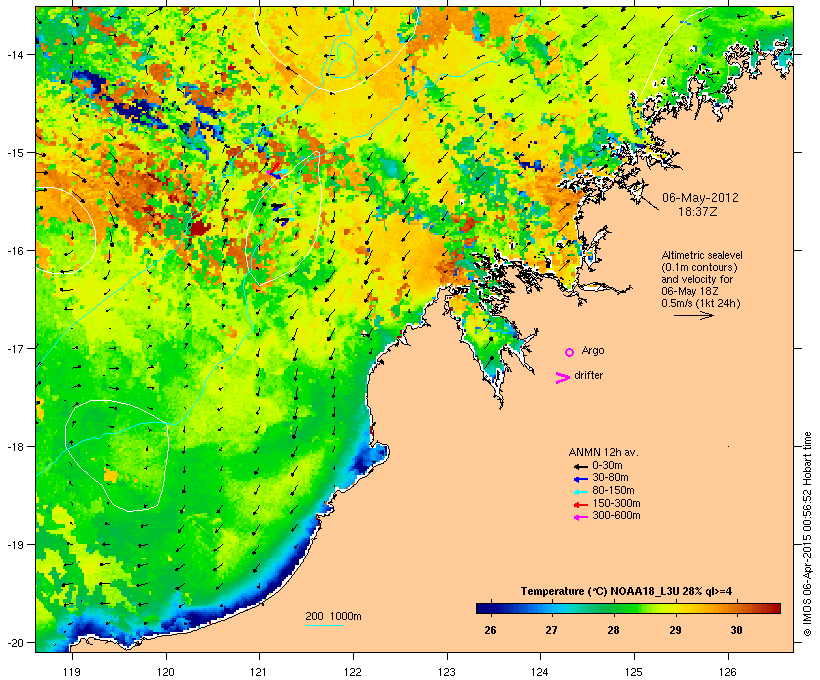Click the '06-May-2012' date label
820x680 pixels.
700,198
